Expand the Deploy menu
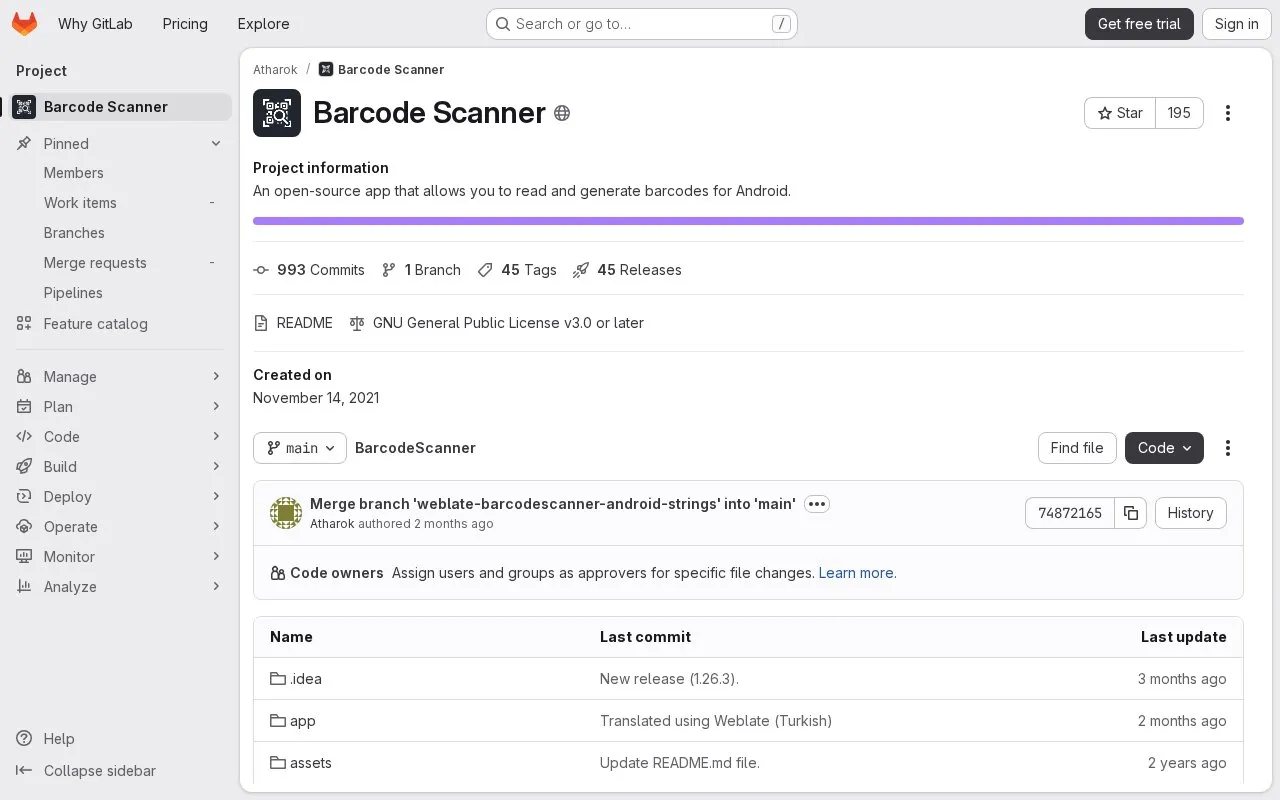Image resolution: width=1280 pixels, height=800 pixels. pyautogui.click(x=120, y=497)
